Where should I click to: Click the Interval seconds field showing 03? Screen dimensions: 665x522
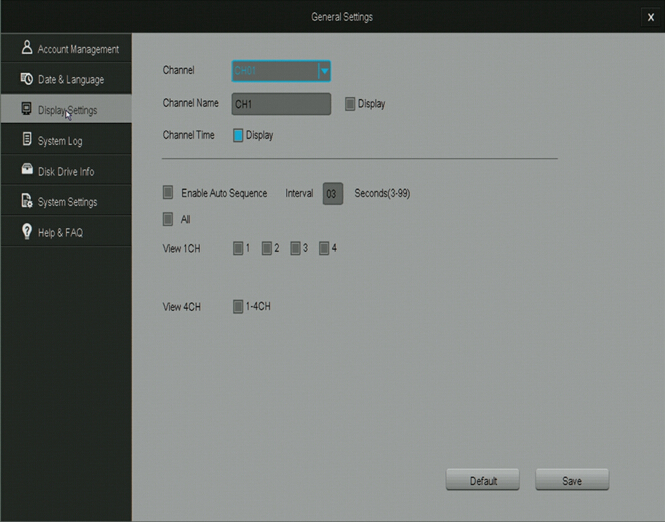tap(332, 194)
